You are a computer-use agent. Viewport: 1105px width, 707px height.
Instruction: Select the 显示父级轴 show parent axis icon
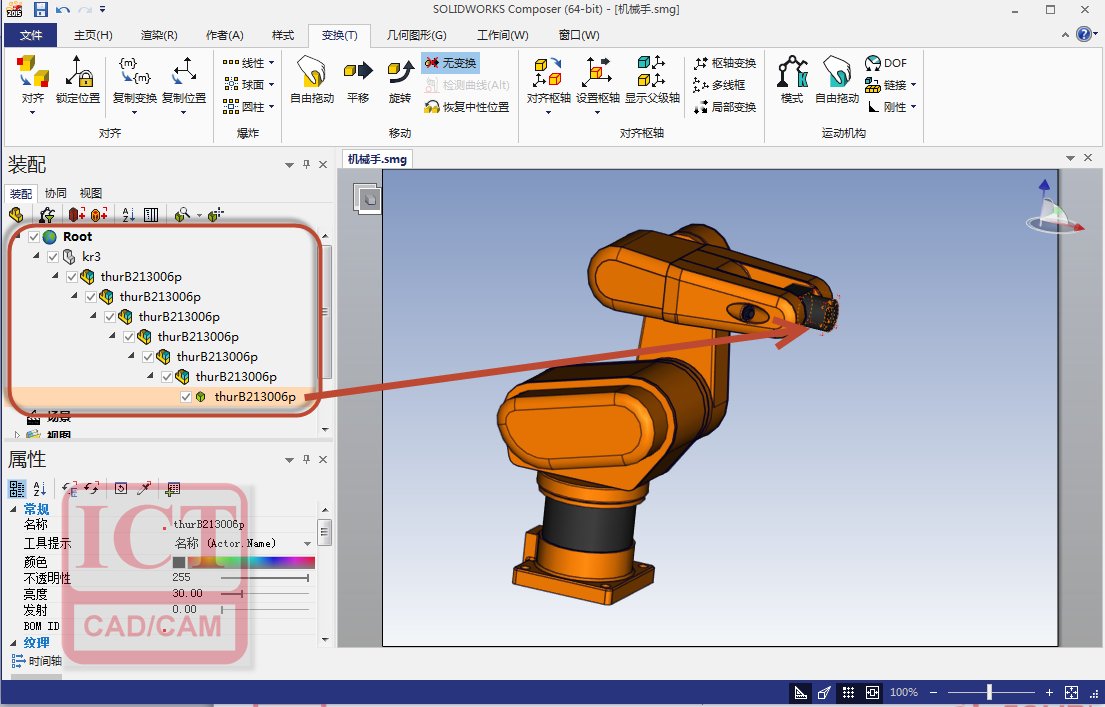[652, 80]
